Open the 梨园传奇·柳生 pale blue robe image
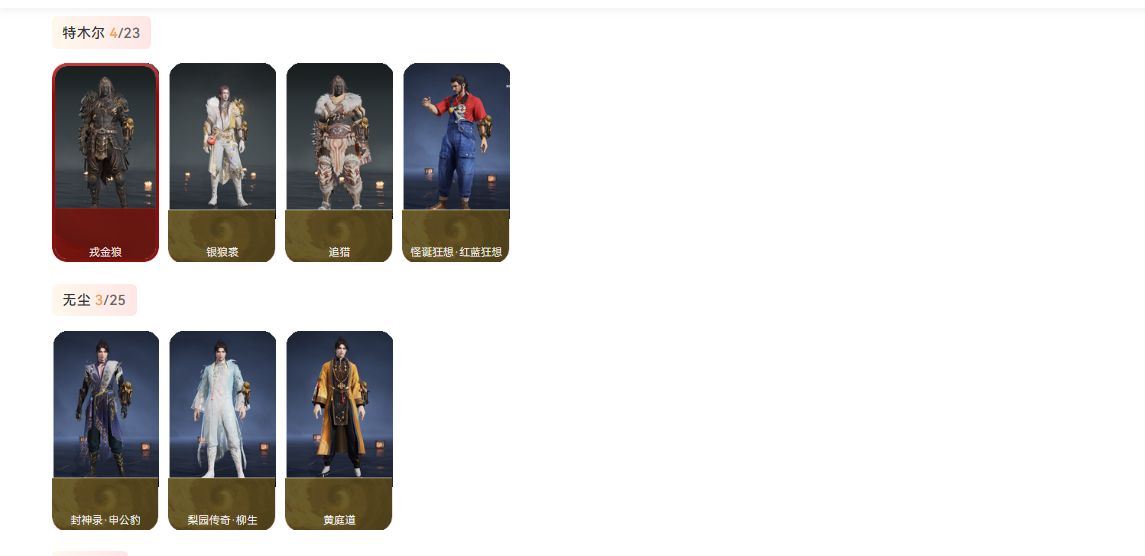1145x556 pixels. (223, 404)
